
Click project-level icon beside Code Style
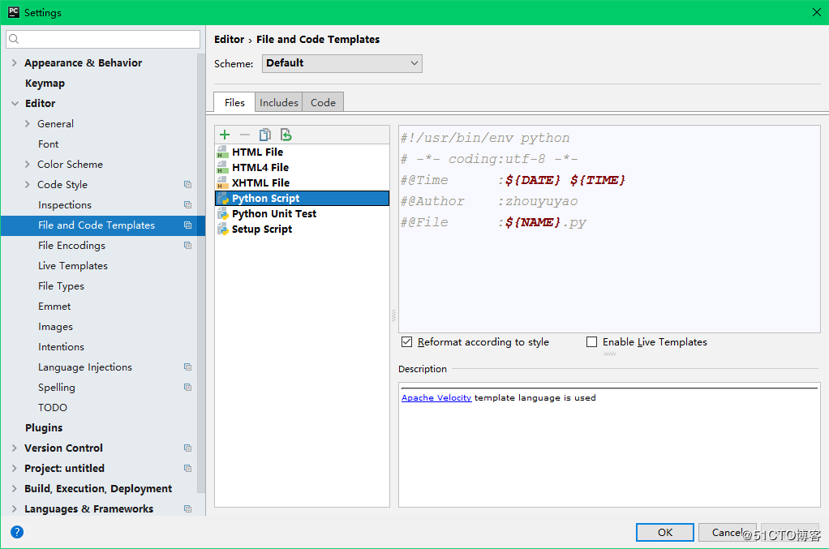click(188, 185)
